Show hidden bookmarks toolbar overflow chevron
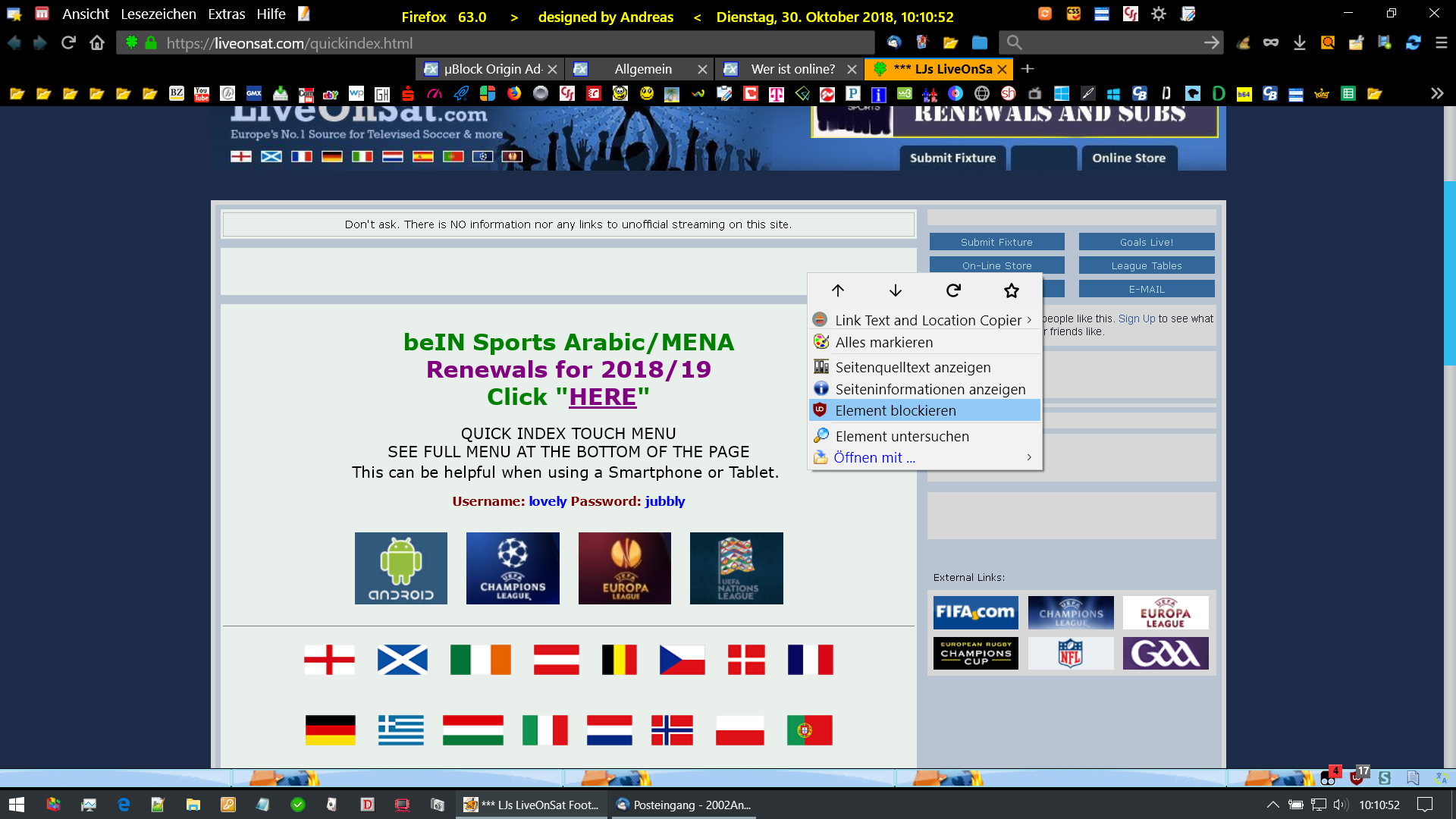 tap(1436, 93)
